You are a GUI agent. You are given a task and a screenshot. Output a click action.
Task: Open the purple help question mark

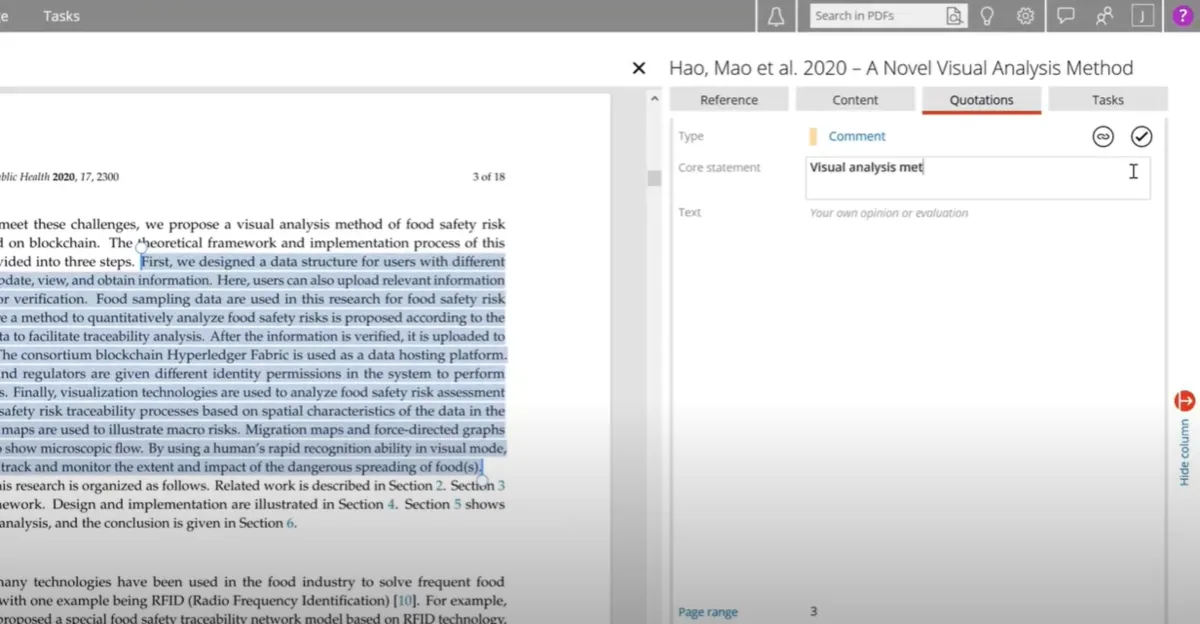(1181, 16)
